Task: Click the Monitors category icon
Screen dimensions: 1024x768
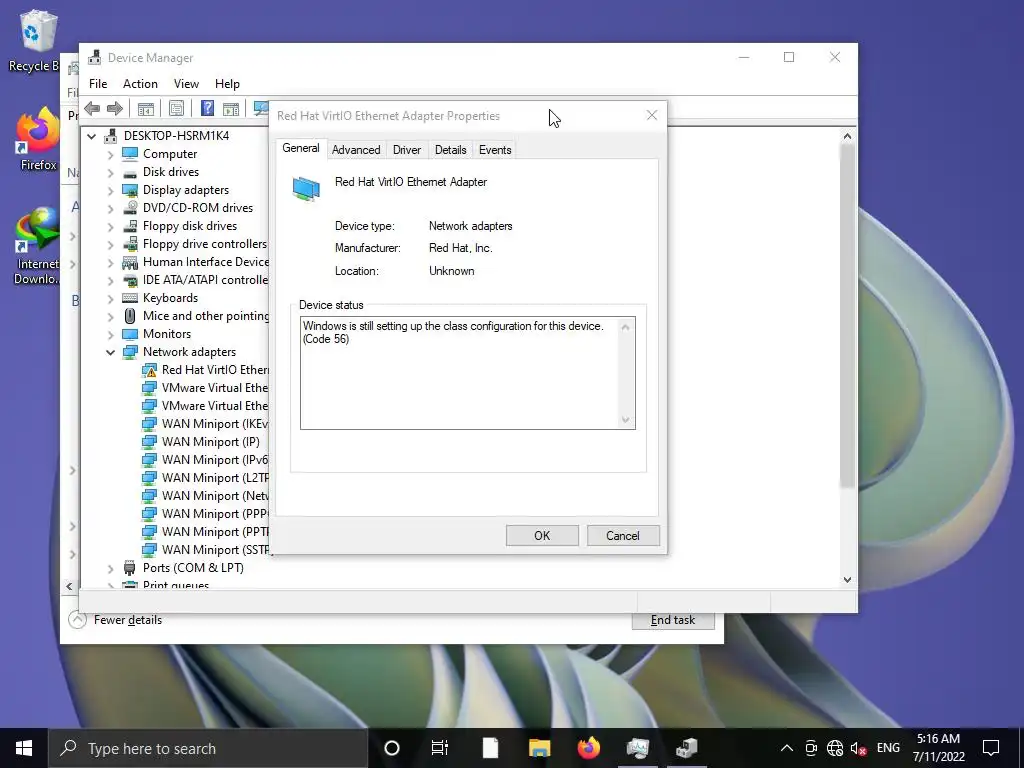Action: coord(130,334)
